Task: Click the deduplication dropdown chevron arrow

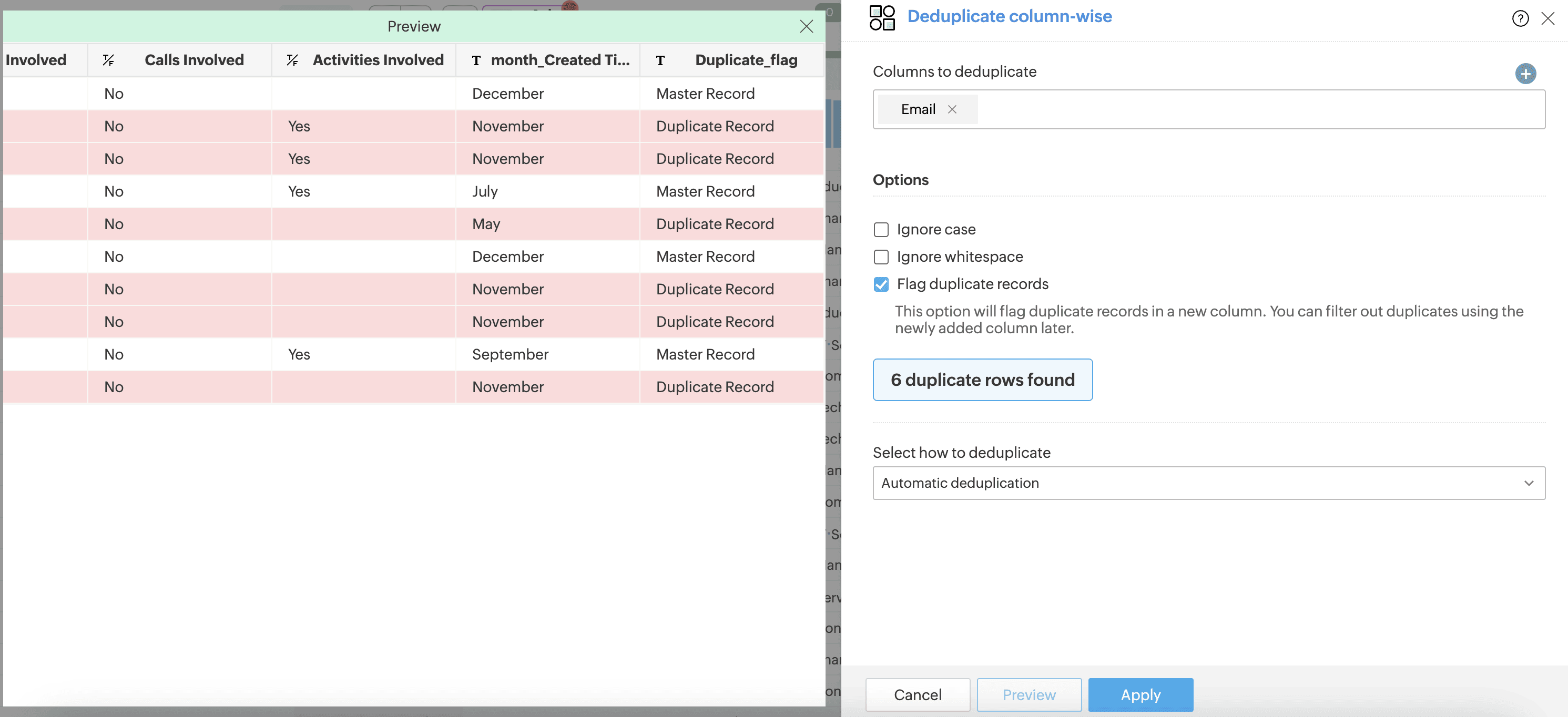Action: pos(1529,483)
